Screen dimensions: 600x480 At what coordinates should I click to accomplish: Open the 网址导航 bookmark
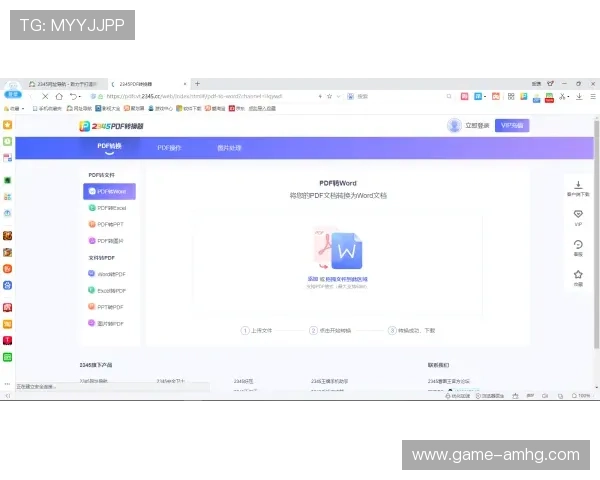point(79,108)
